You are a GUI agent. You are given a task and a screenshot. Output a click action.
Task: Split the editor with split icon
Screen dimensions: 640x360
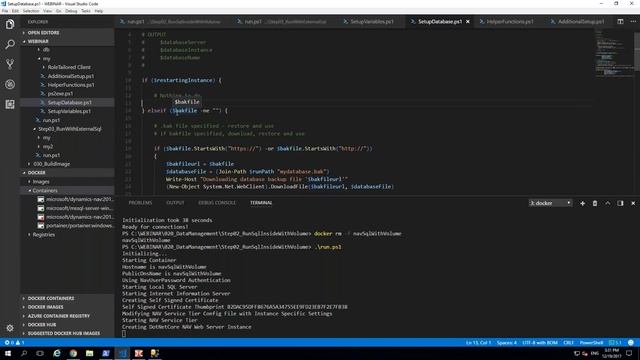(620, 22)
